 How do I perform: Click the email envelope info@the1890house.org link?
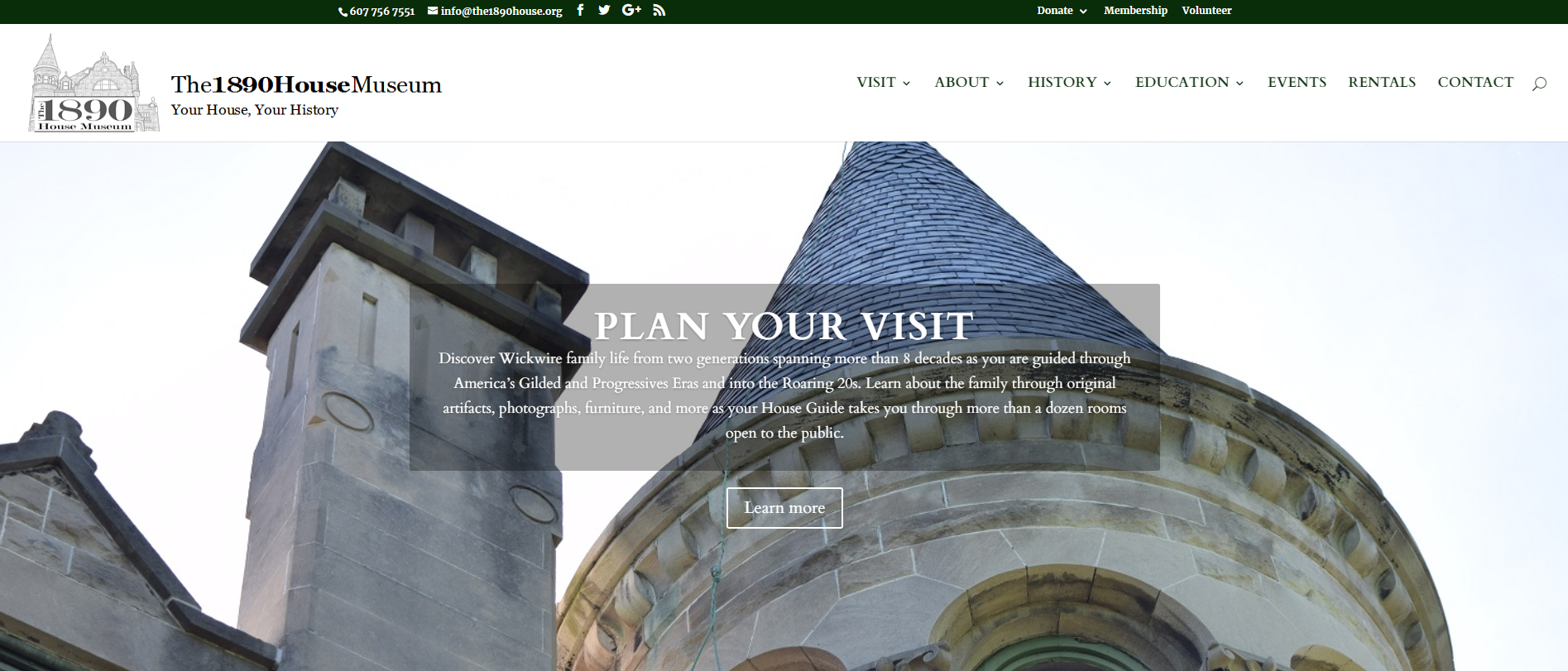495,11
